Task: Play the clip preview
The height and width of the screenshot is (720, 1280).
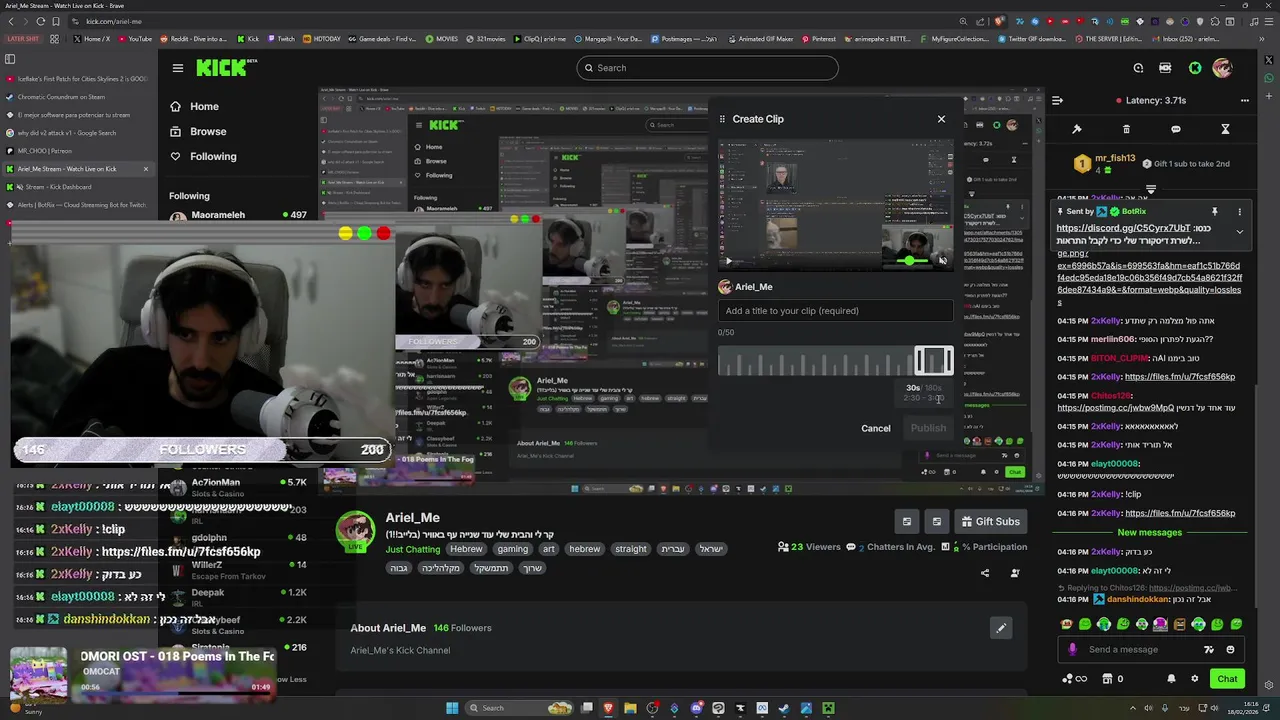Action: click(728, 261)
